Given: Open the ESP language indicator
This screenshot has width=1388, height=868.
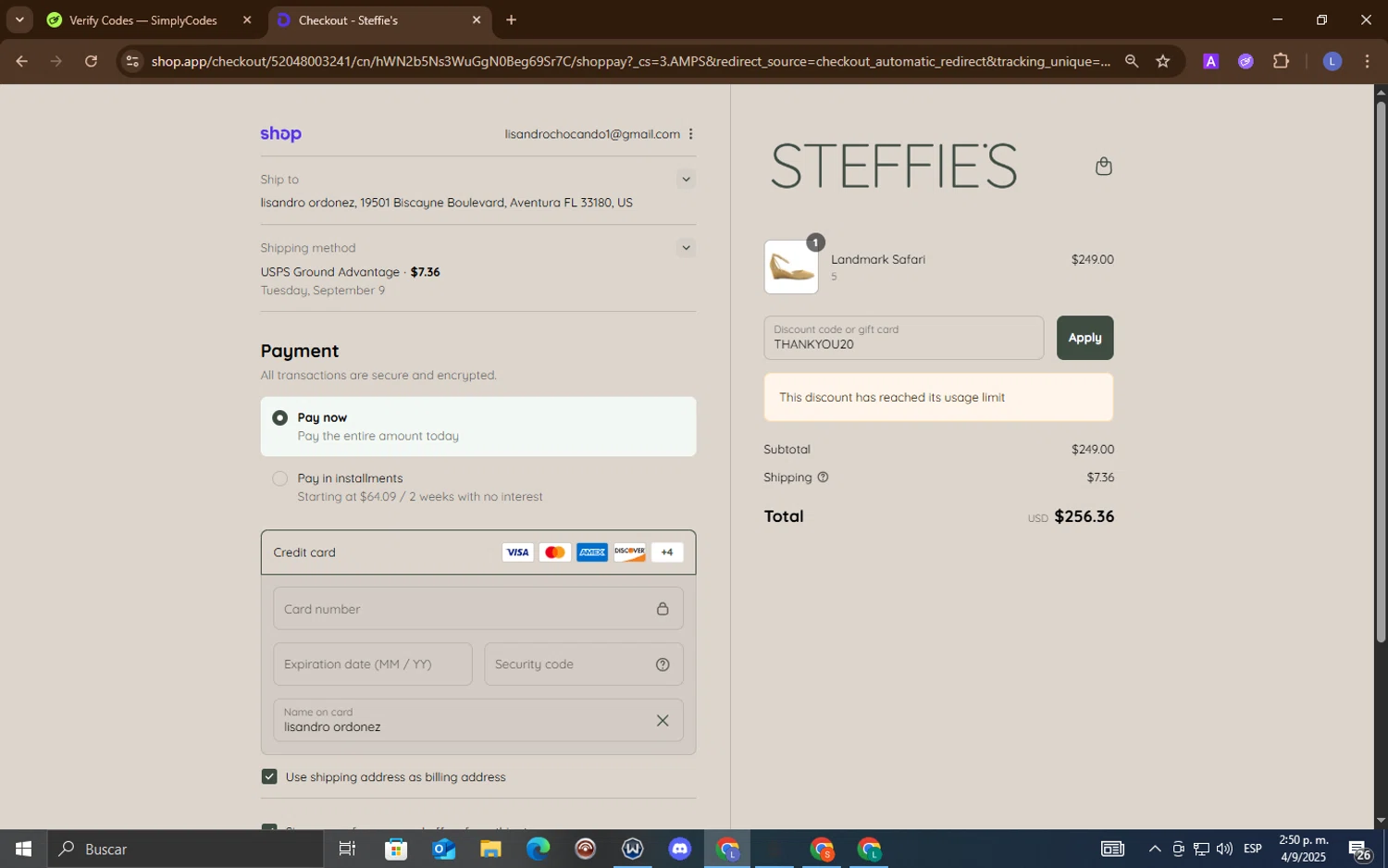Looking at the screenshot, I should click(1253, 849).
